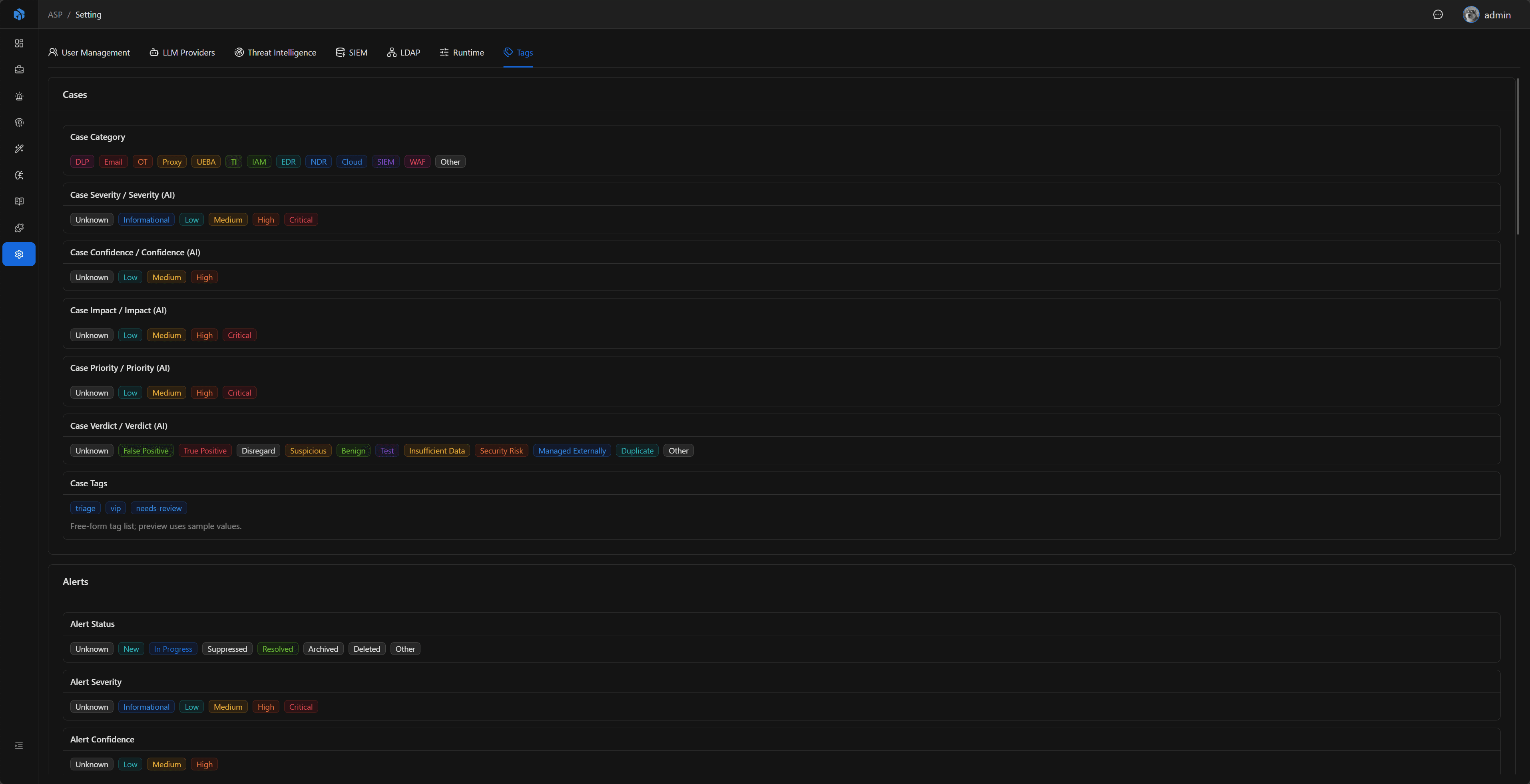Select the OT case category tag
This screenshot has height=784, width=1530.
click(x=143, y=161)
